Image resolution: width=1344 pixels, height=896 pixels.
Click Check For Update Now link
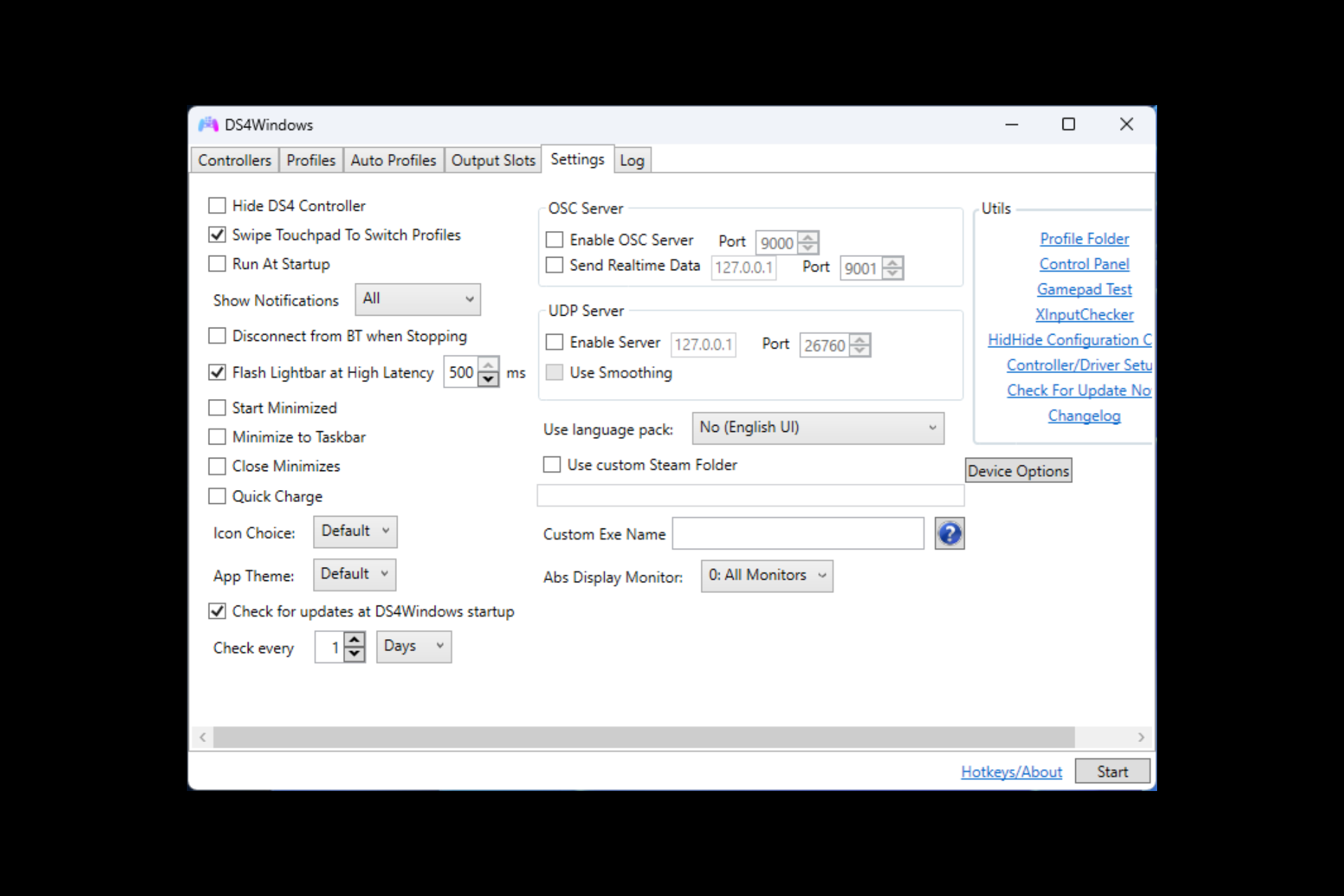[1079, 390]
